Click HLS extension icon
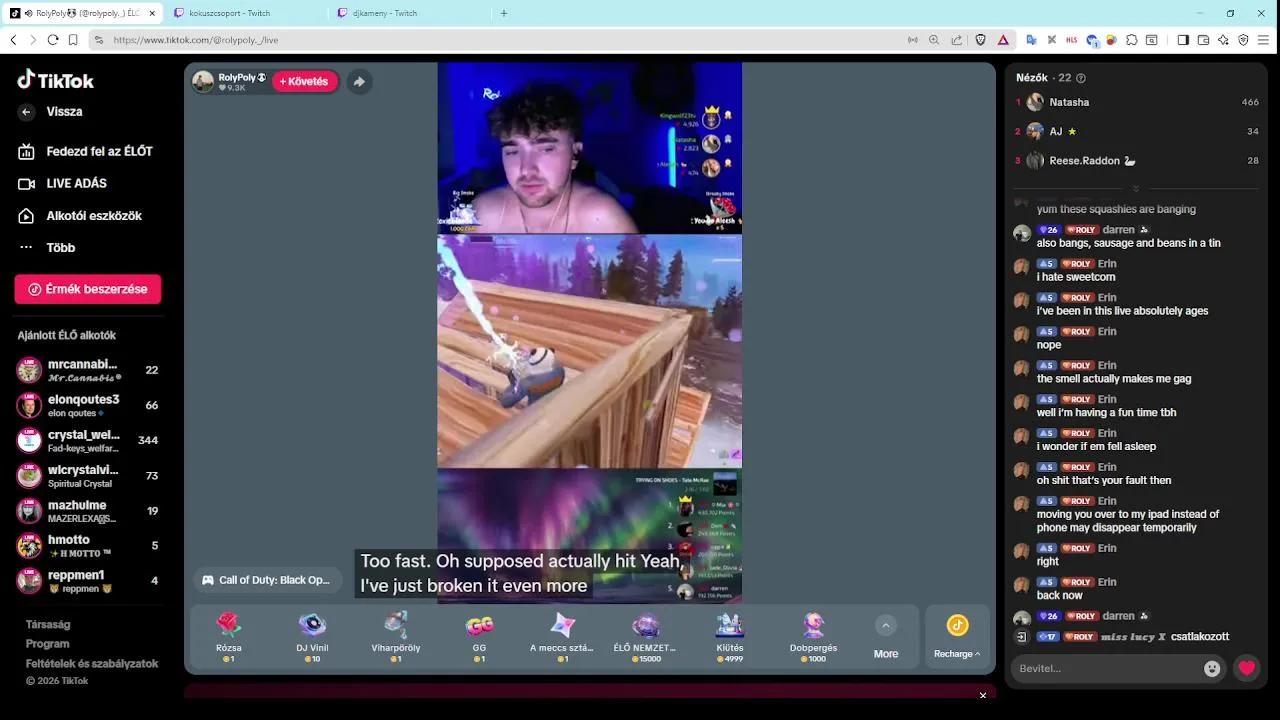1280x720 pixels. [1072, 40]
